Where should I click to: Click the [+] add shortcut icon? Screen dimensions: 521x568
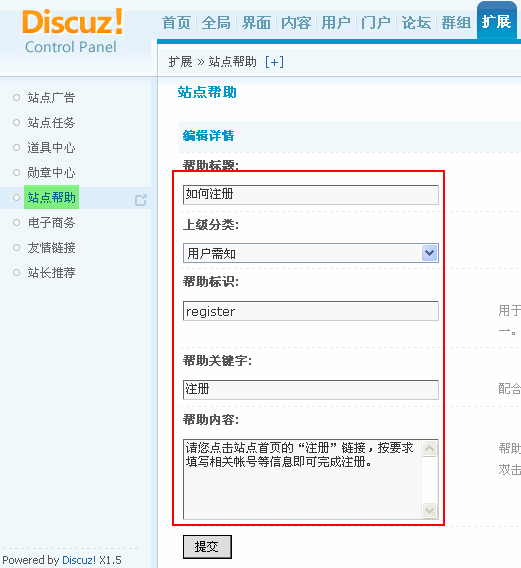[274, 62]
